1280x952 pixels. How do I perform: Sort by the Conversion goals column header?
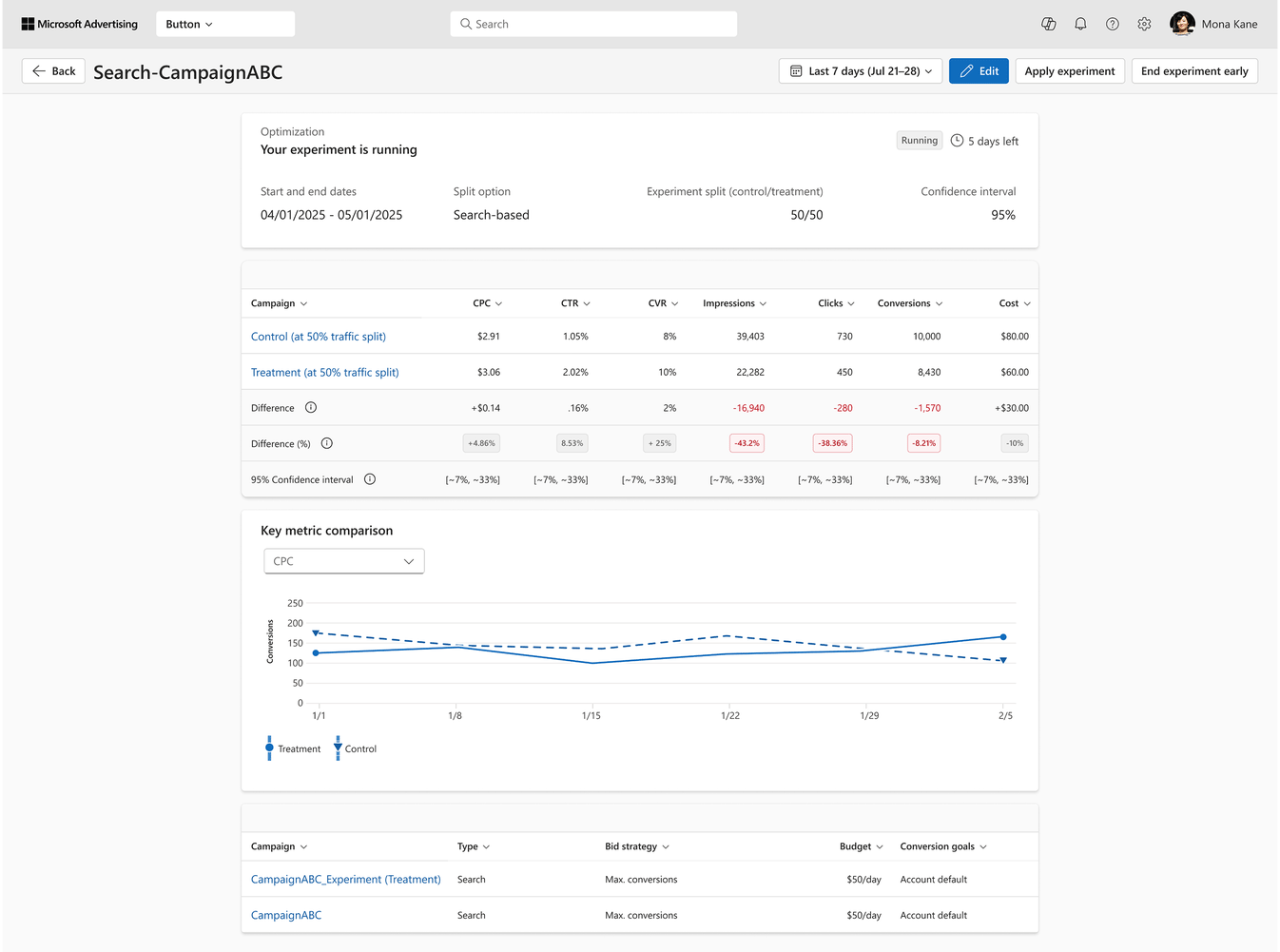[x=943, y=846]
